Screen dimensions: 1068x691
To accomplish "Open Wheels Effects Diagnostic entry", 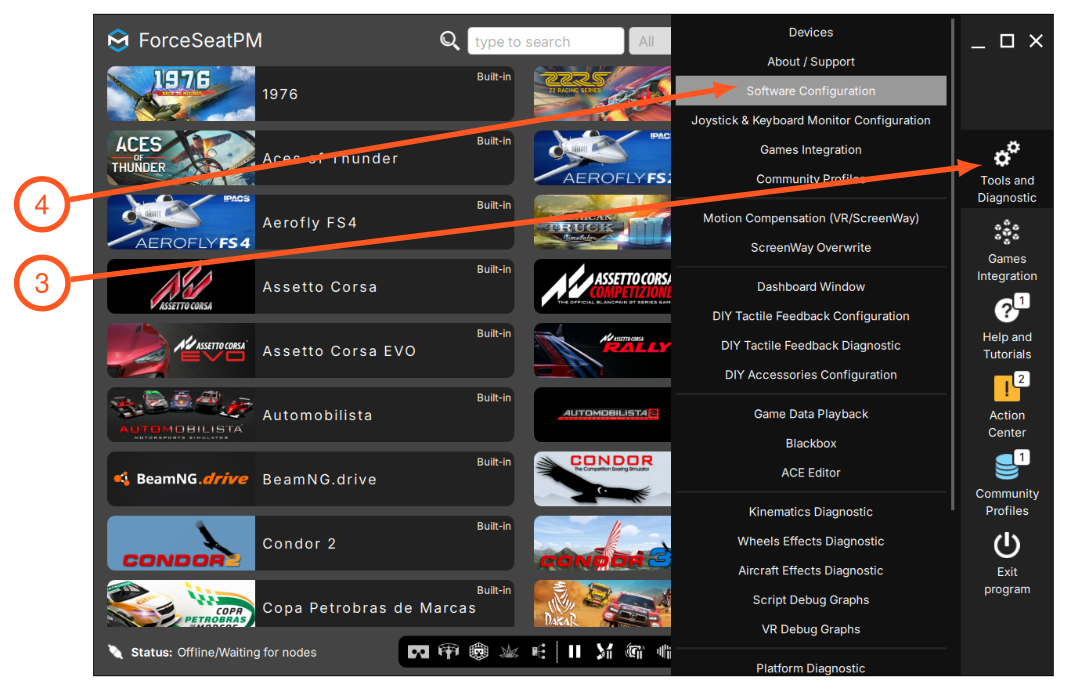I will pyautogui.click(x=811, y=541).
